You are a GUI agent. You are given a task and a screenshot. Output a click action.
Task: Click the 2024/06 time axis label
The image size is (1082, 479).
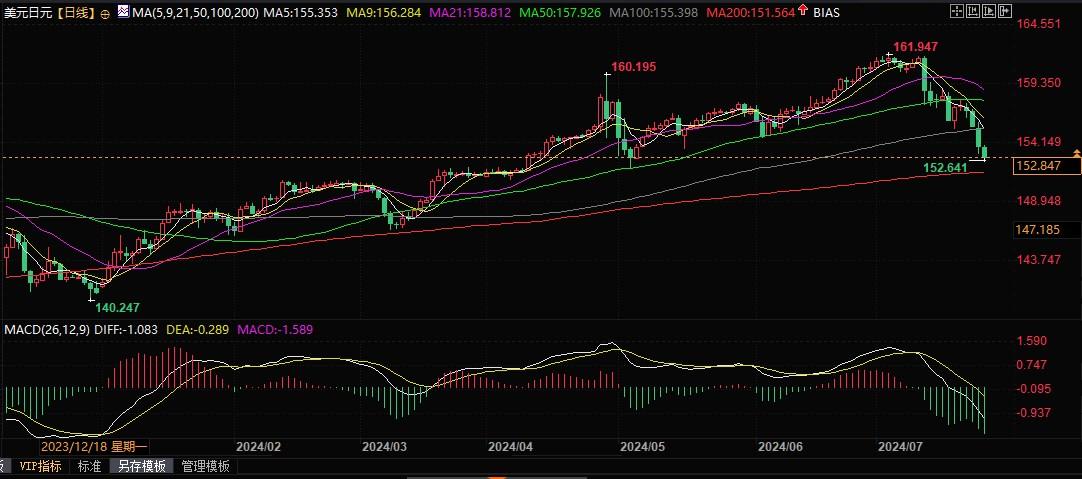coord(781,447)
